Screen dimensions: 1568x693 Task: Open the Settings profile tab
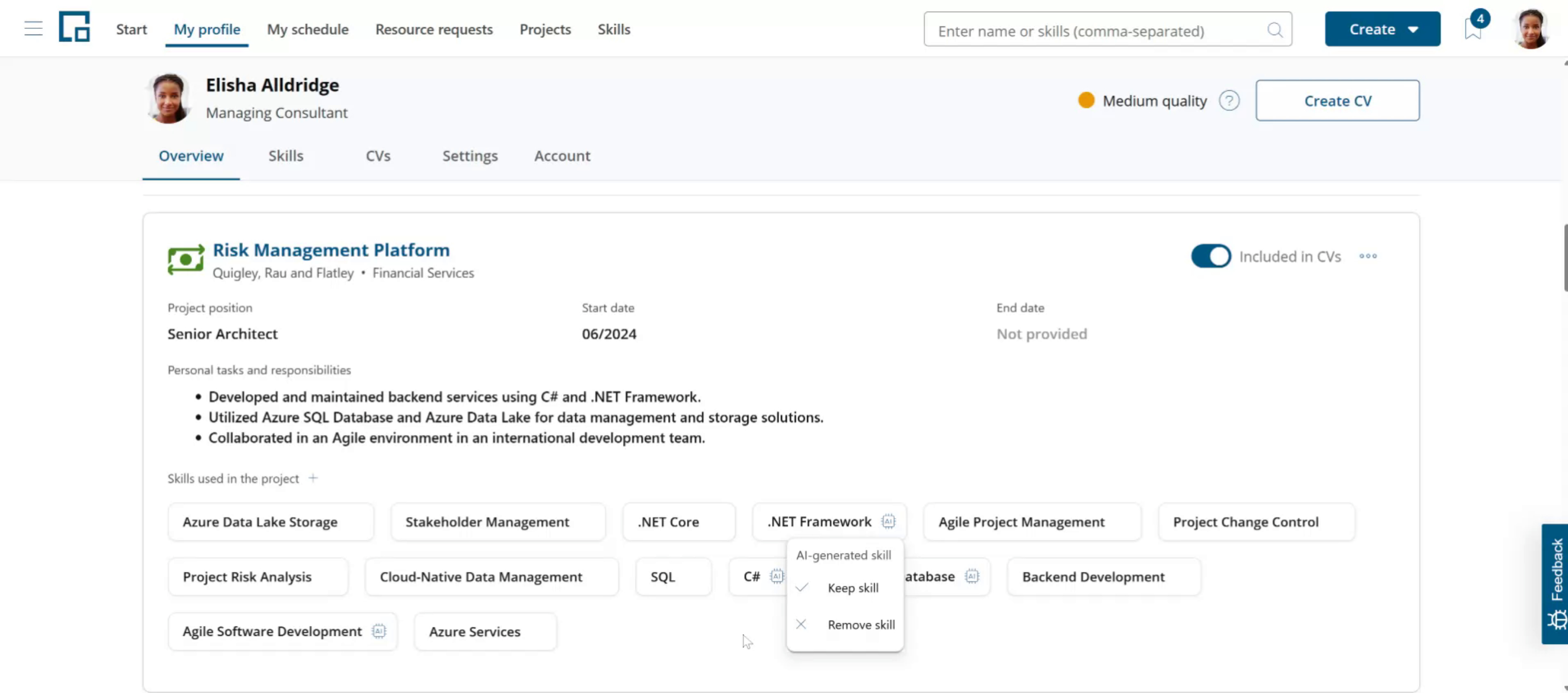pyautogui.click(x=470, y=156)
